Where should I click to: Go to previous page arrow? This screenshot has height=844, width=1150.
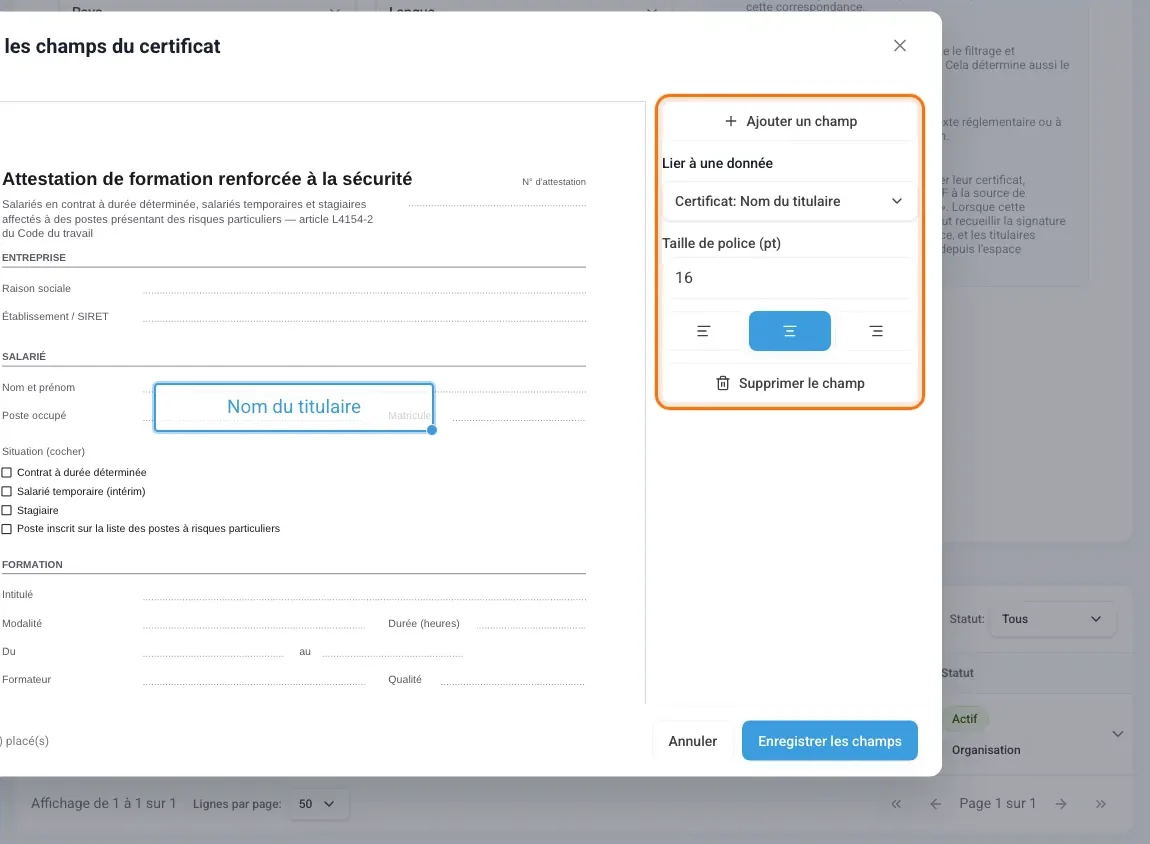[x=935, y=804]
